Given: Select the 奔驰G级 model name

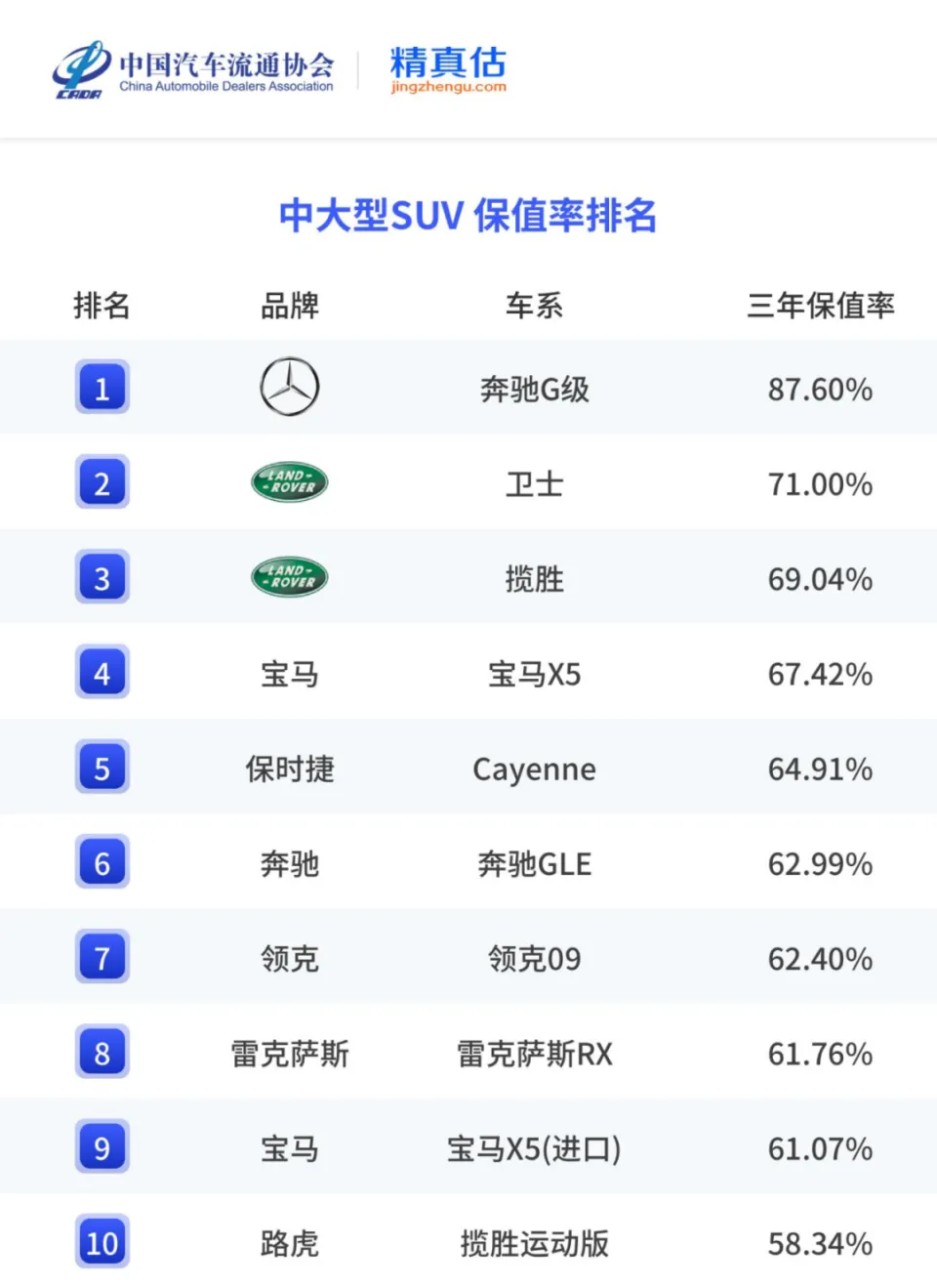Looking at the screenshot, I should click(x=535, y=389).
